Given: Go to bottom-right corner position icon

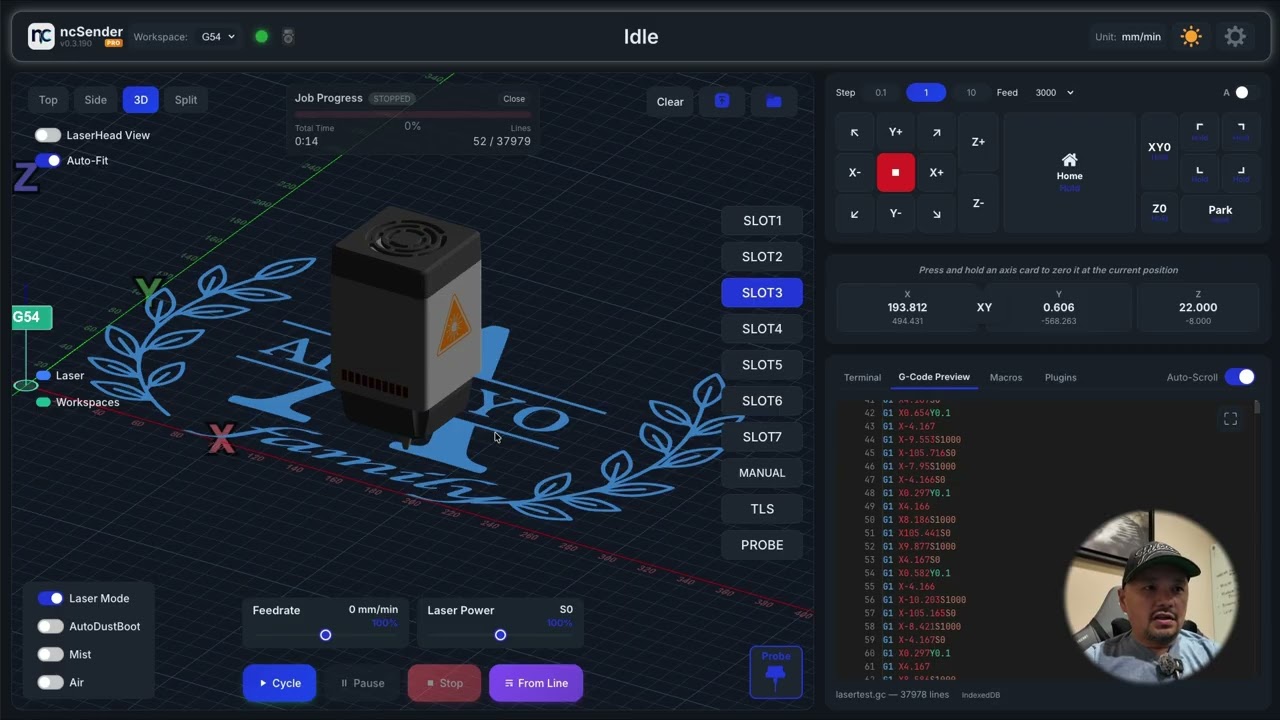Looking at the screenshot, I should (1240, 172).
